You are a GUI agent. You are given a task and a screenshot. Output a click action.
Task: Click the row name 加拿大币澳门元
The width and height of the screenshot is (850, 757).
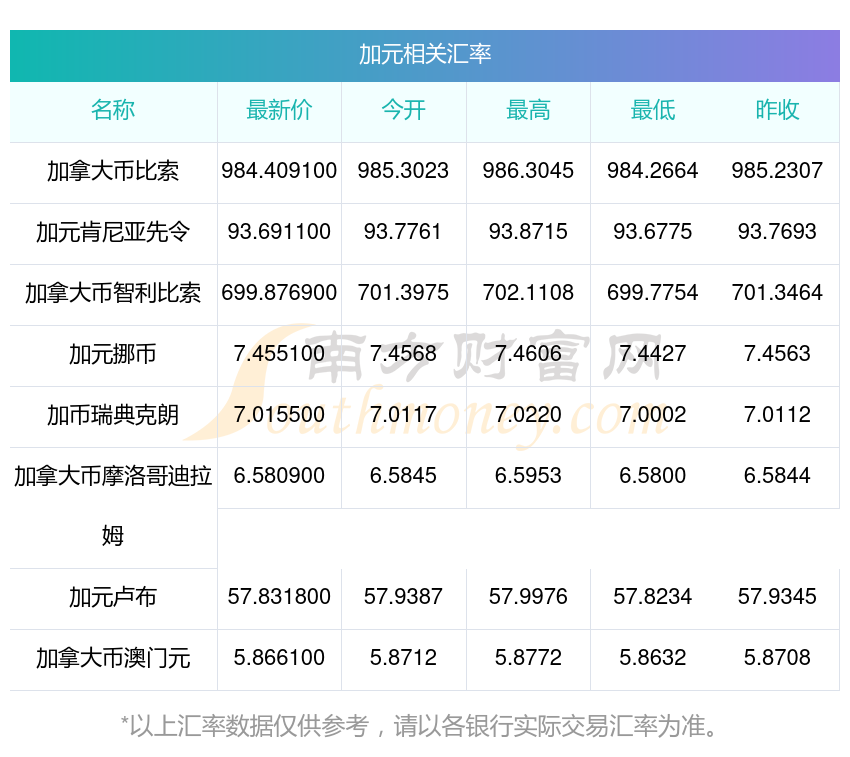[x=113, y=658]
